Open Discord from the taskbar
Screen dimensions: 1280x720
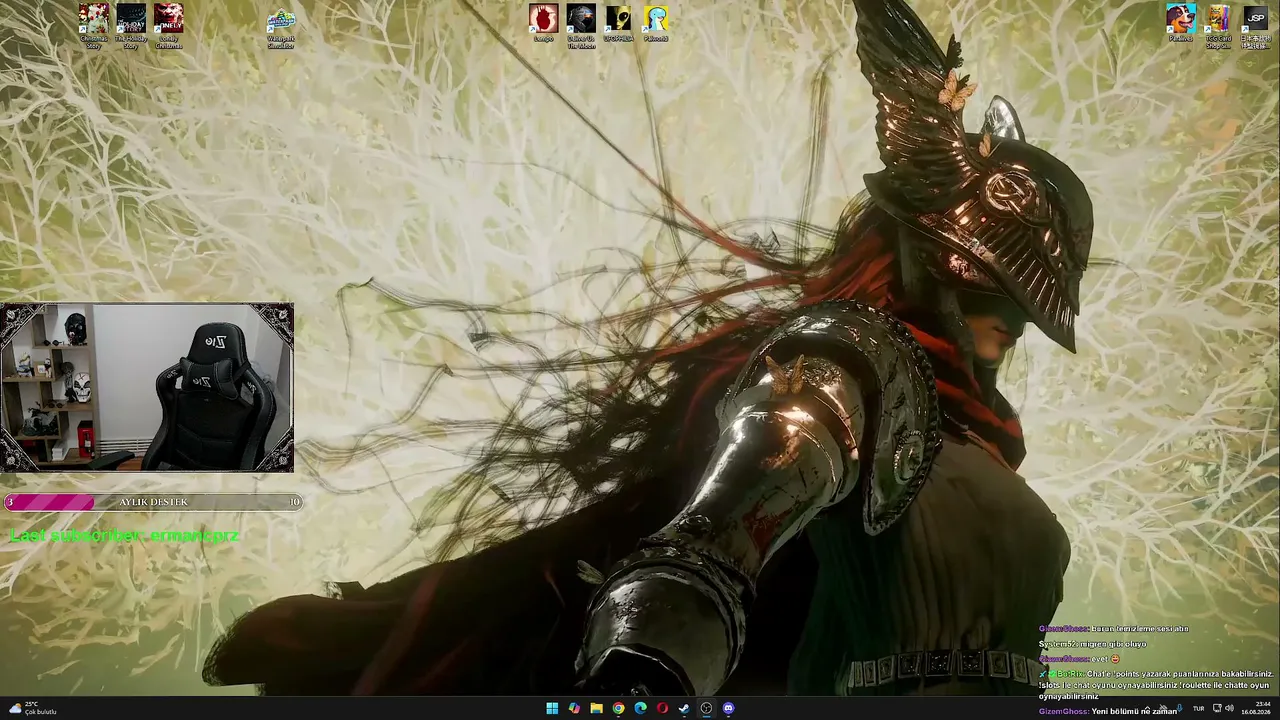pyautogui.click(x=728, y=708)
